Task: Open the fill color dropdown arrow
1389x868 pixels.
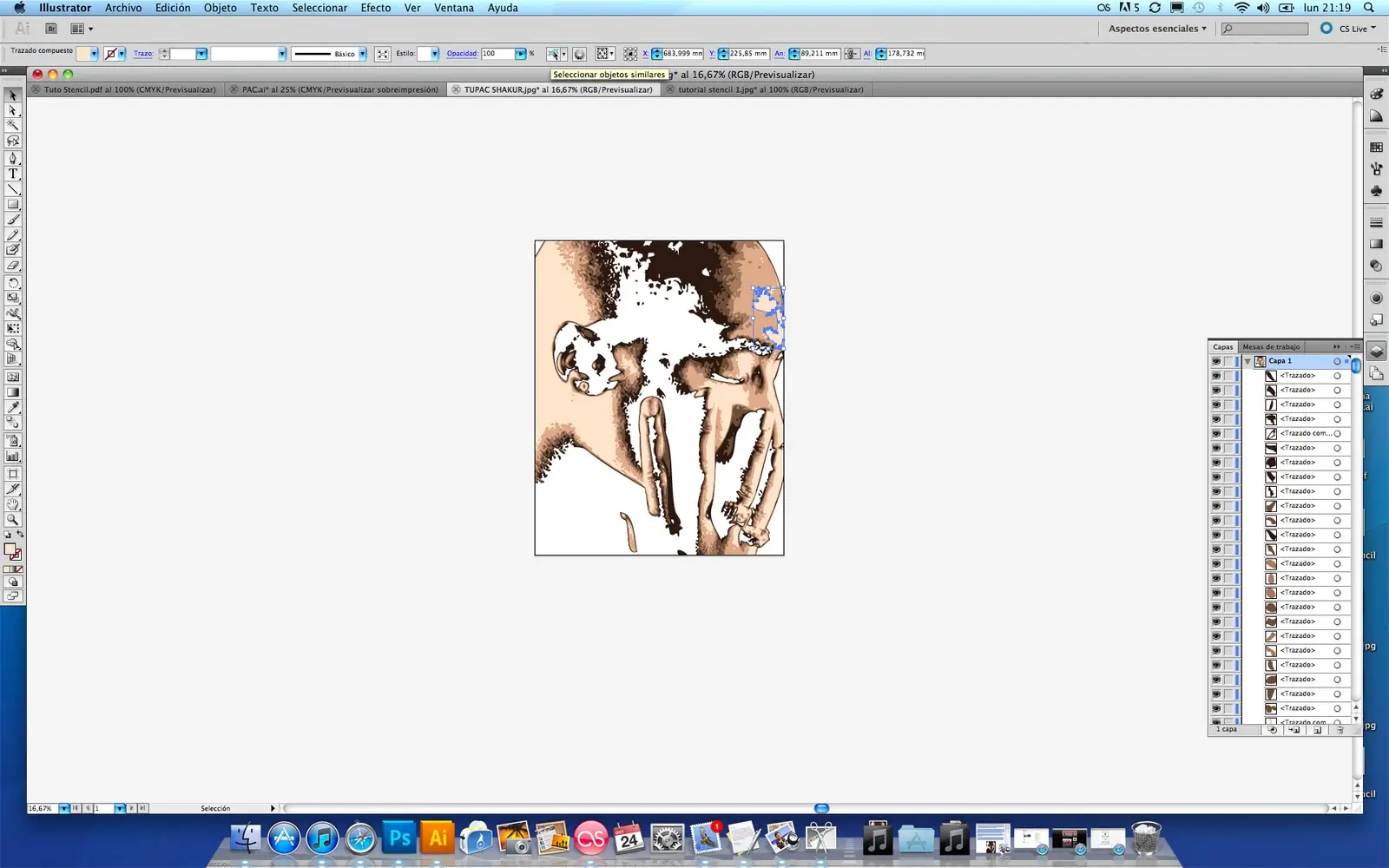Action: click(94, 54)
